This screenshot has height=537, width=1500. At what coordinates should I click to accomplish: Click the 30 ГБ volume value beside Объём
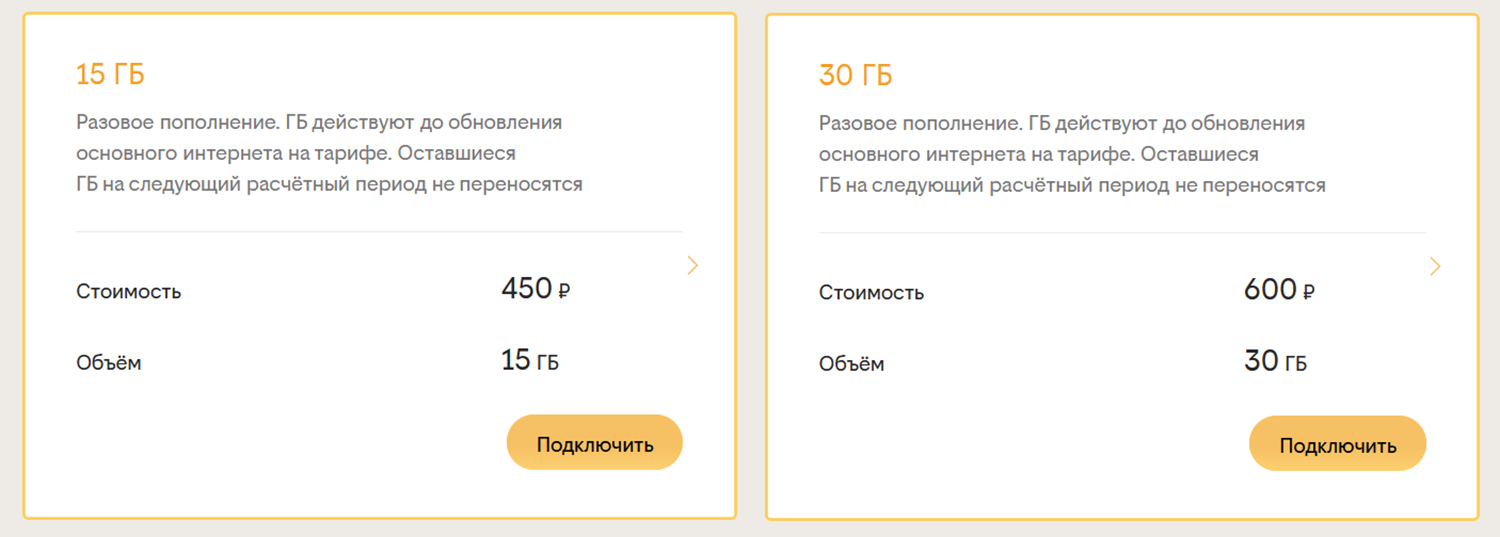(1274, 362)
